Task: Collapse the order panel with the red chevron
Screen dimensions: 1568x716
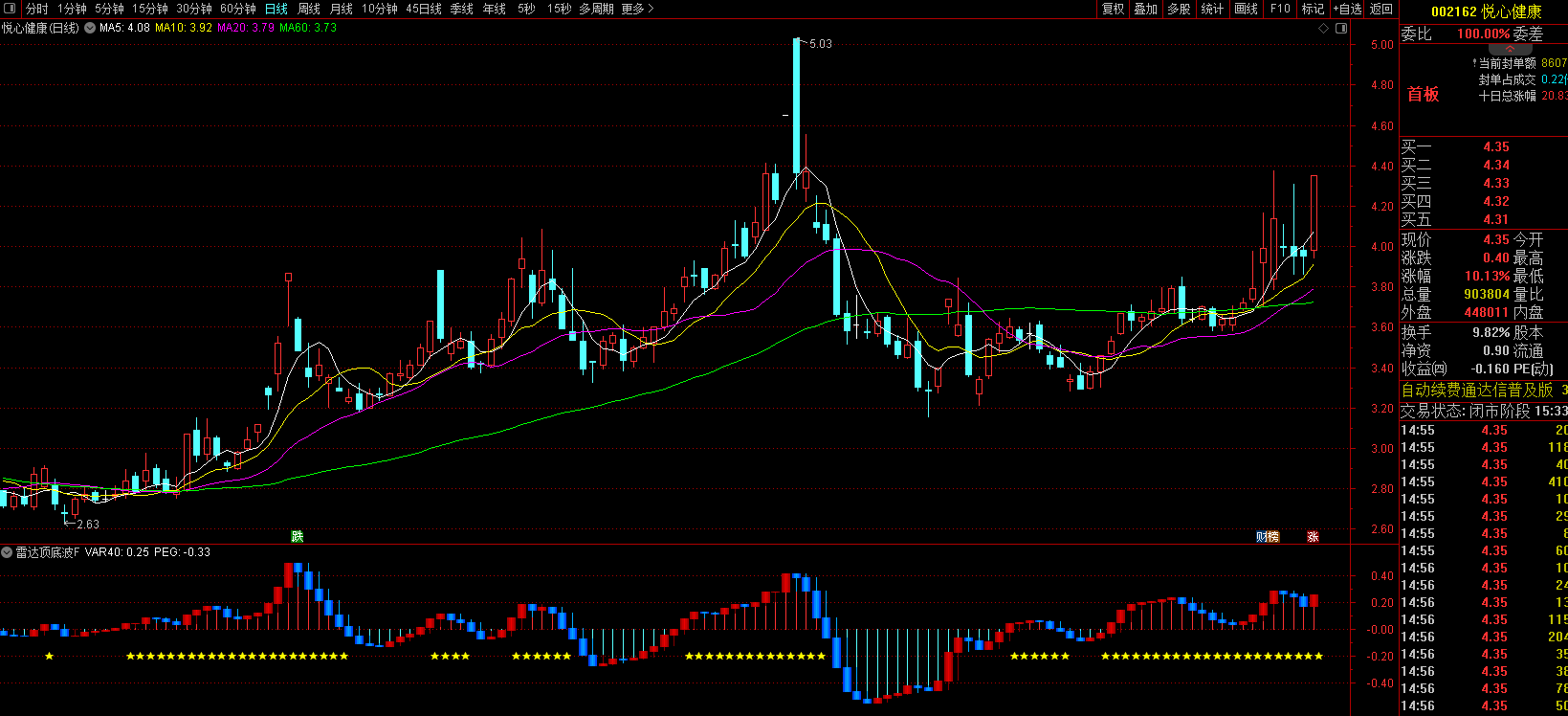Action: pyautogui.click(x=1510, y=49)
